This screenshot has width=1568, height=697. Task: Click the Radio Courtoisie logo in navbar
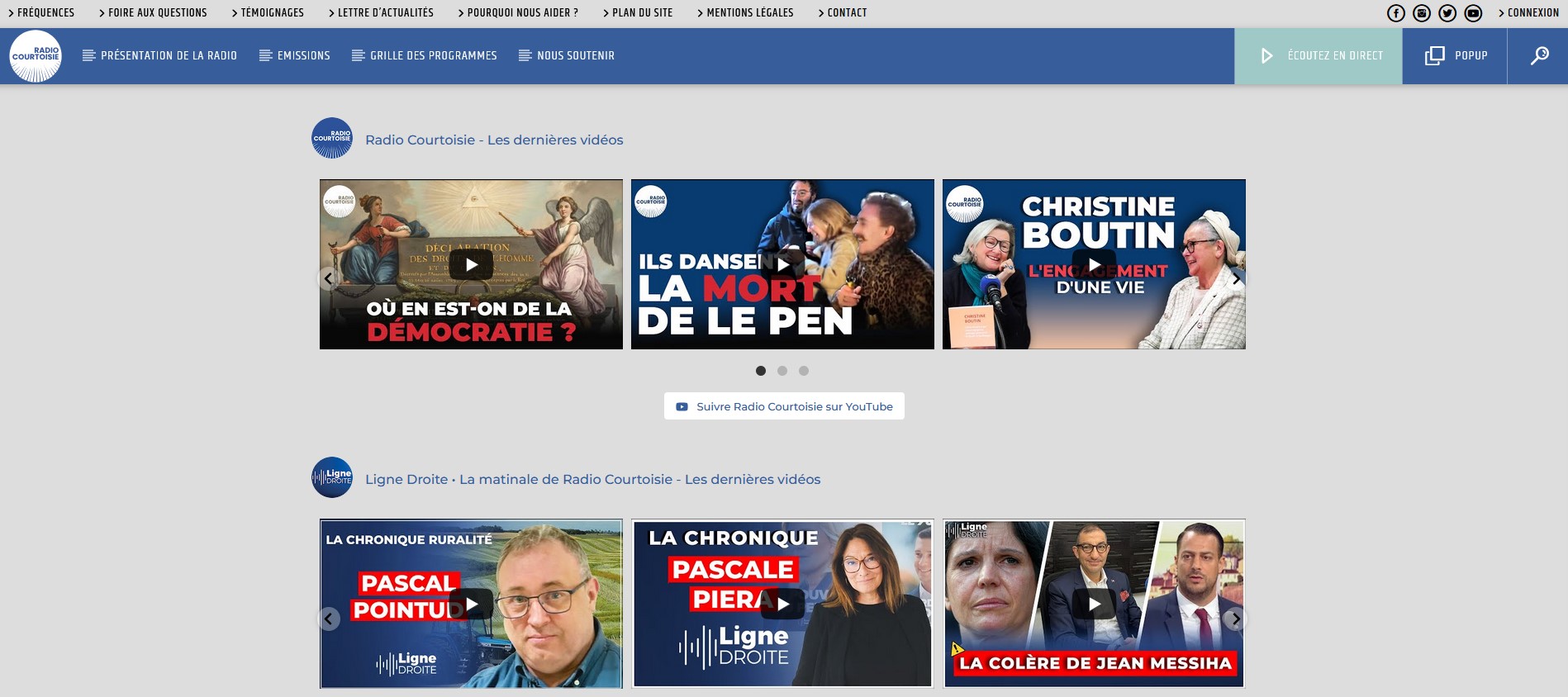[36, 56]
